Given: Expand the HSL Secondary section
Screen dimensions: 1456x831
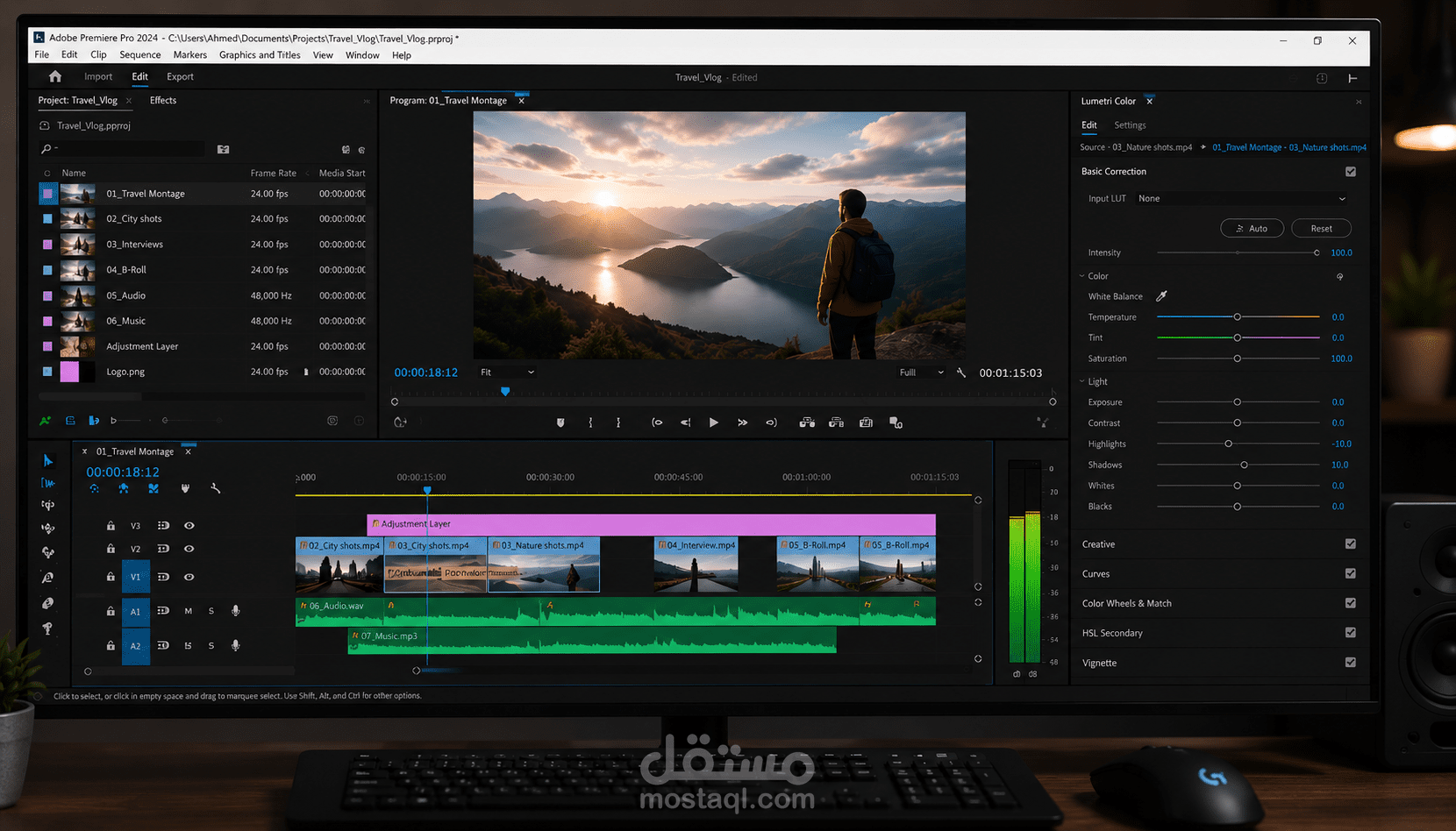Looking at the screenshot, I should pos(1112,633).
